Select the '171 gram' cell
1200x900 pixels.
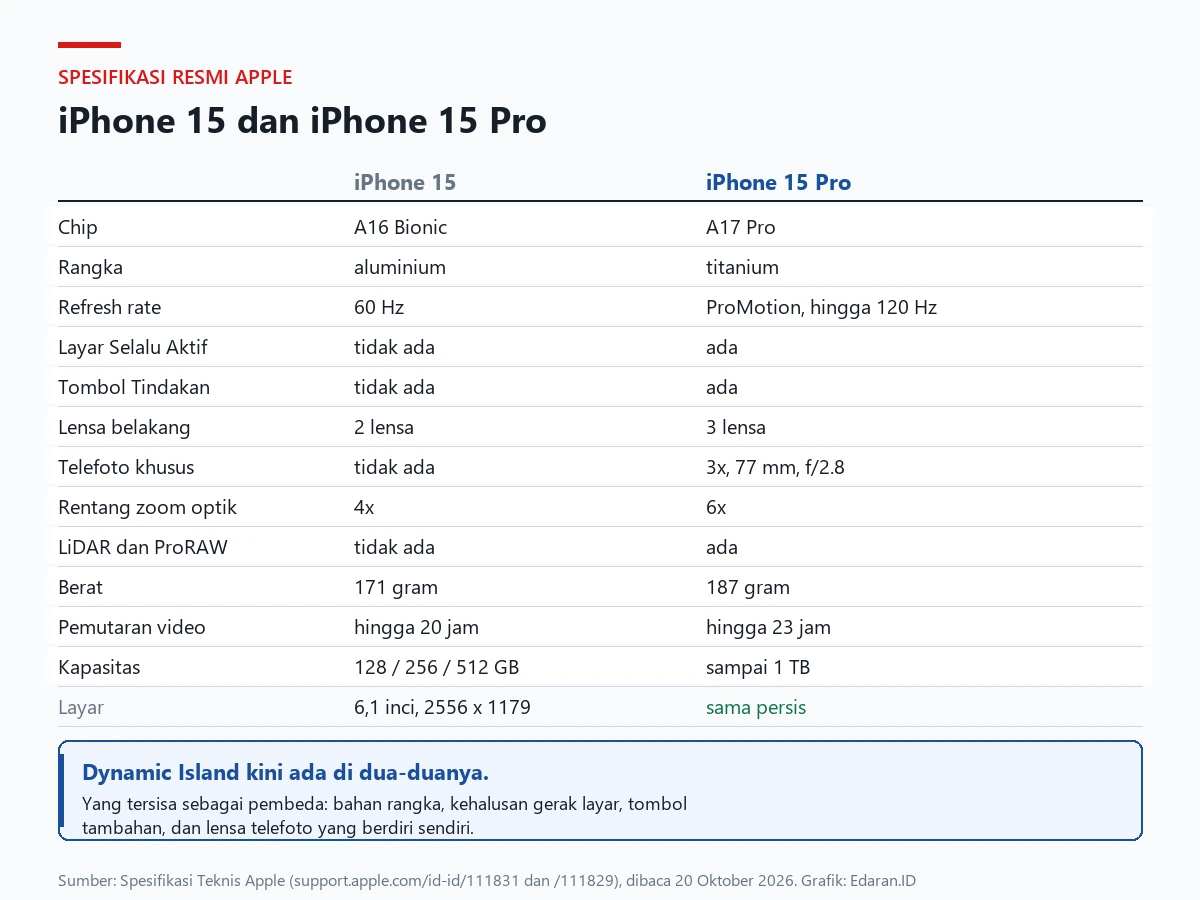pos(396,587)
